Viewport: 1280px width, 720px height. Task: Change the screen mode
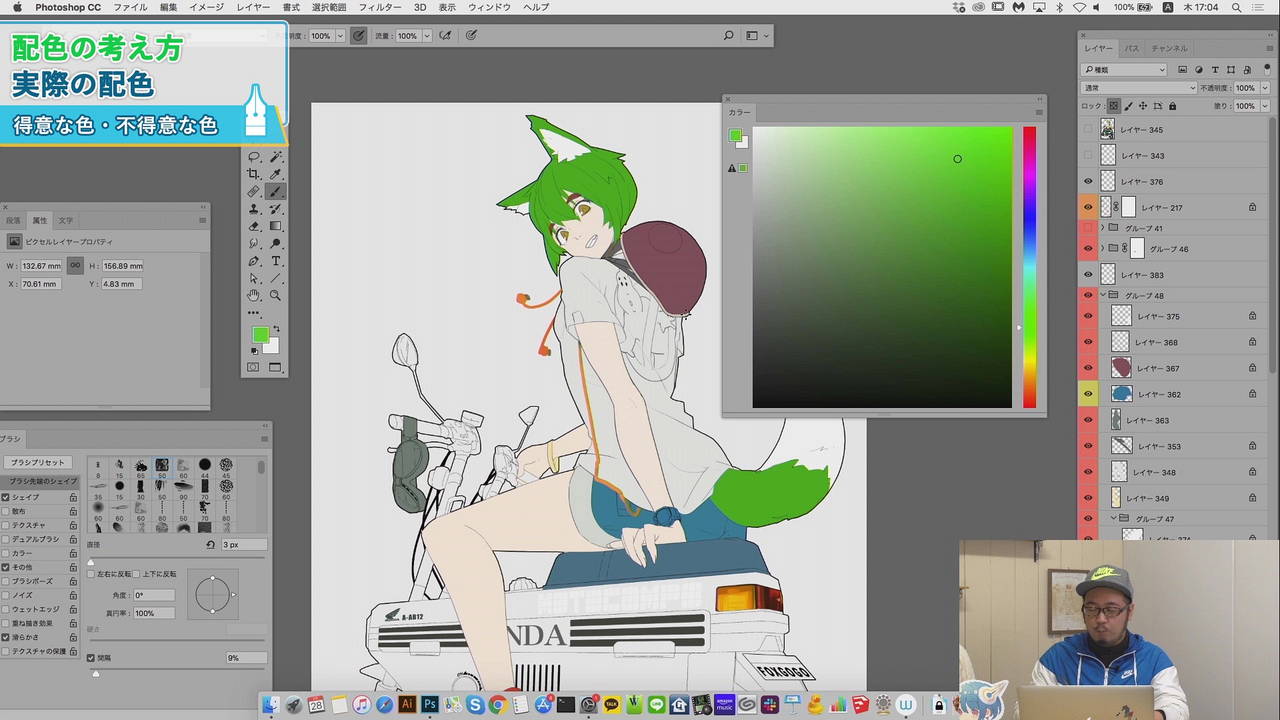pyautogui.click(x=276, y=367)
